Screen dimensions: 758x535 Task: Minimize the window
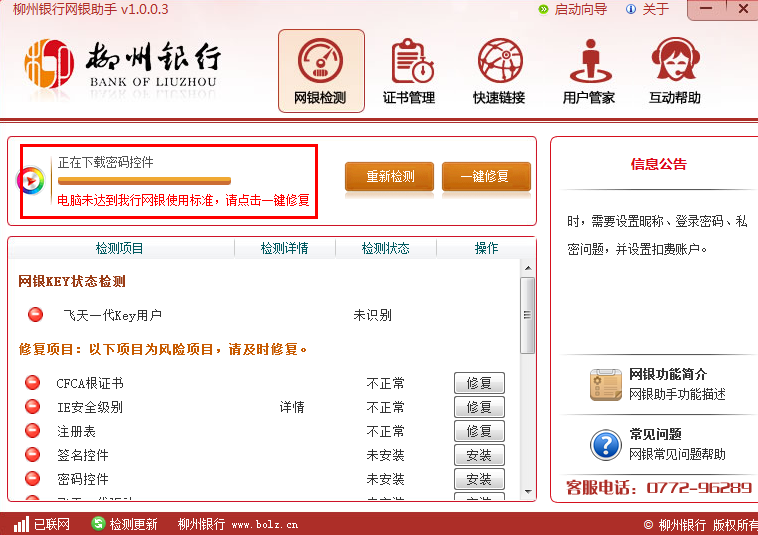pos(706,9)
